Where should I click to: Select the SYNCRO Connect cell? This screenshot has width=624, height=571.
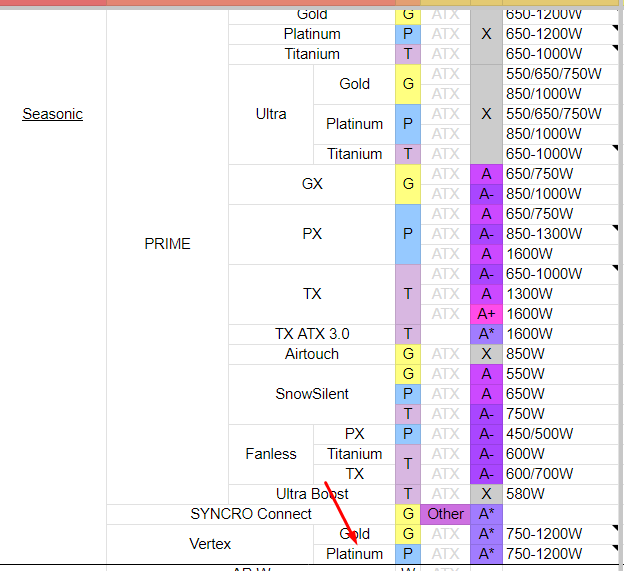coord(251,514)
